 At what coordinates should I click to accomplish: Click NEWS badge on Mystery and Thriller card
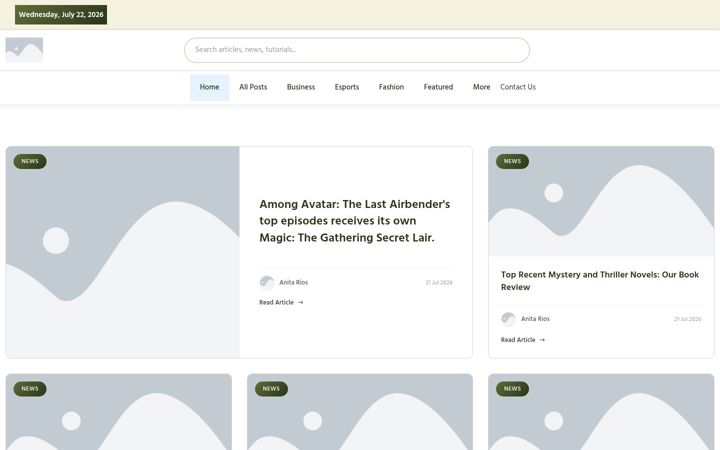point(512,161)
